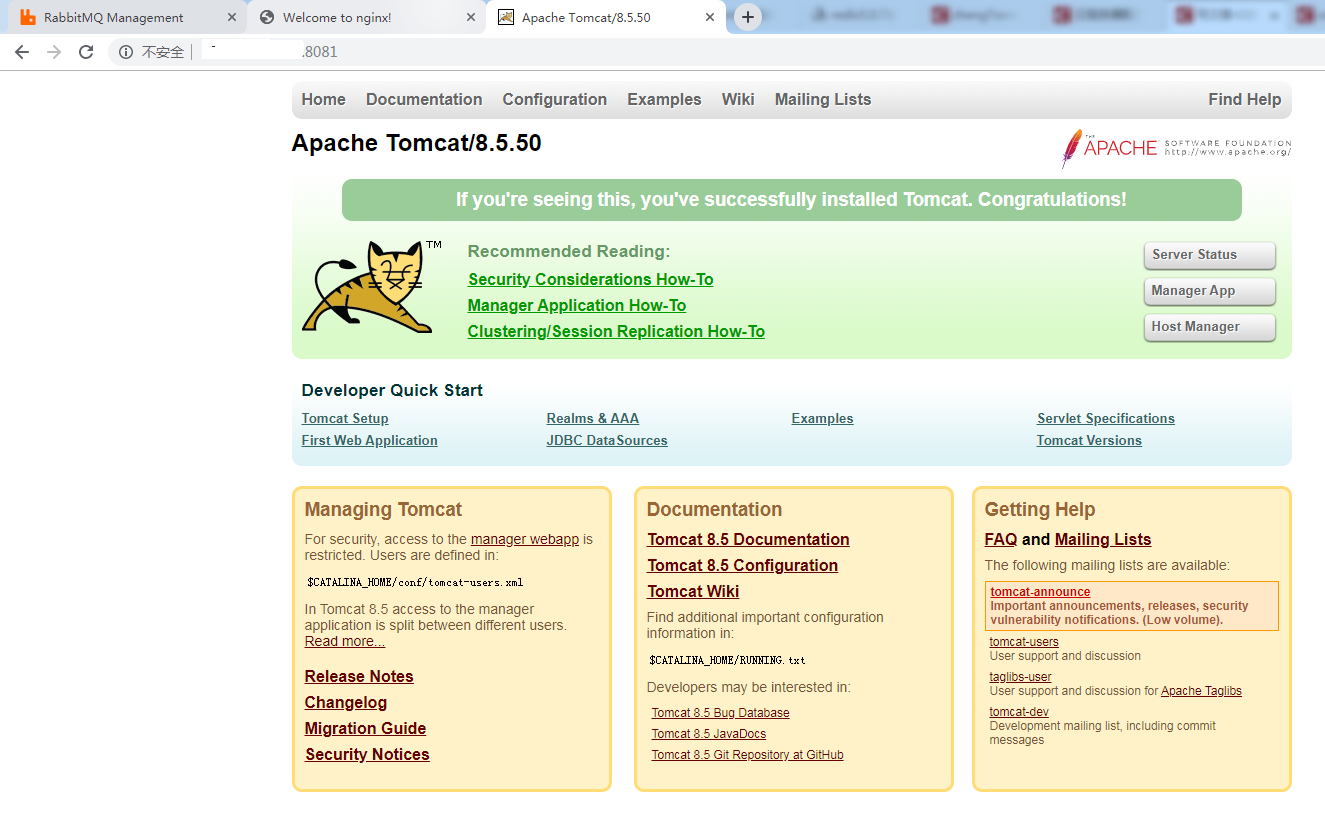Viewport: 1325px width, 820px height.
Task: Open Tomcat 8.5 Bug Database link
Action: [720, 713]
